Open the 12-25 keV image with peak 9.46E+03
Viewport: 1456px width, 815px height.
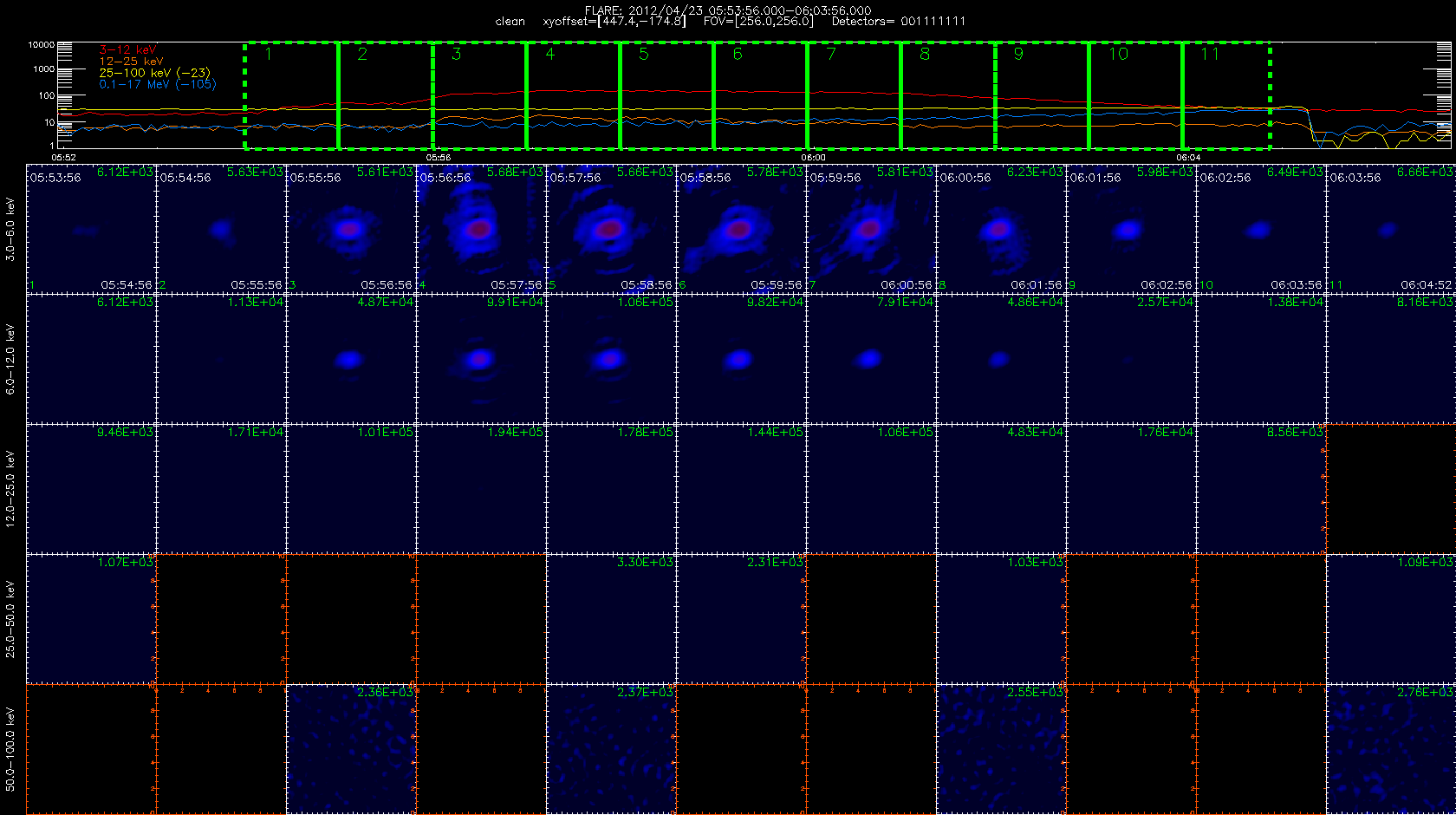coord(91,489)
